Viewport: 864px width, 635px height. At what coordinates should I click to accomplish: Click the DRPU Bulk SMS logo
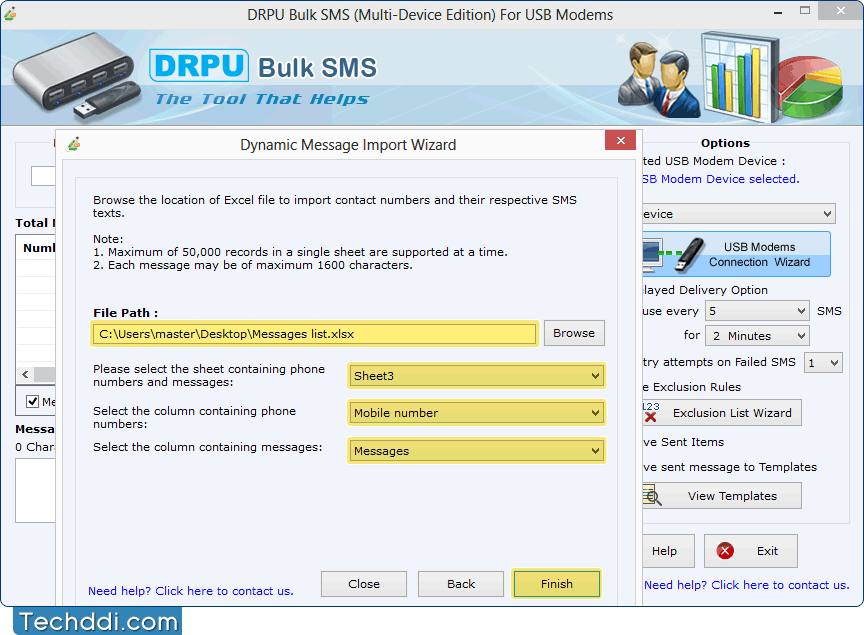tap(263, 67)
